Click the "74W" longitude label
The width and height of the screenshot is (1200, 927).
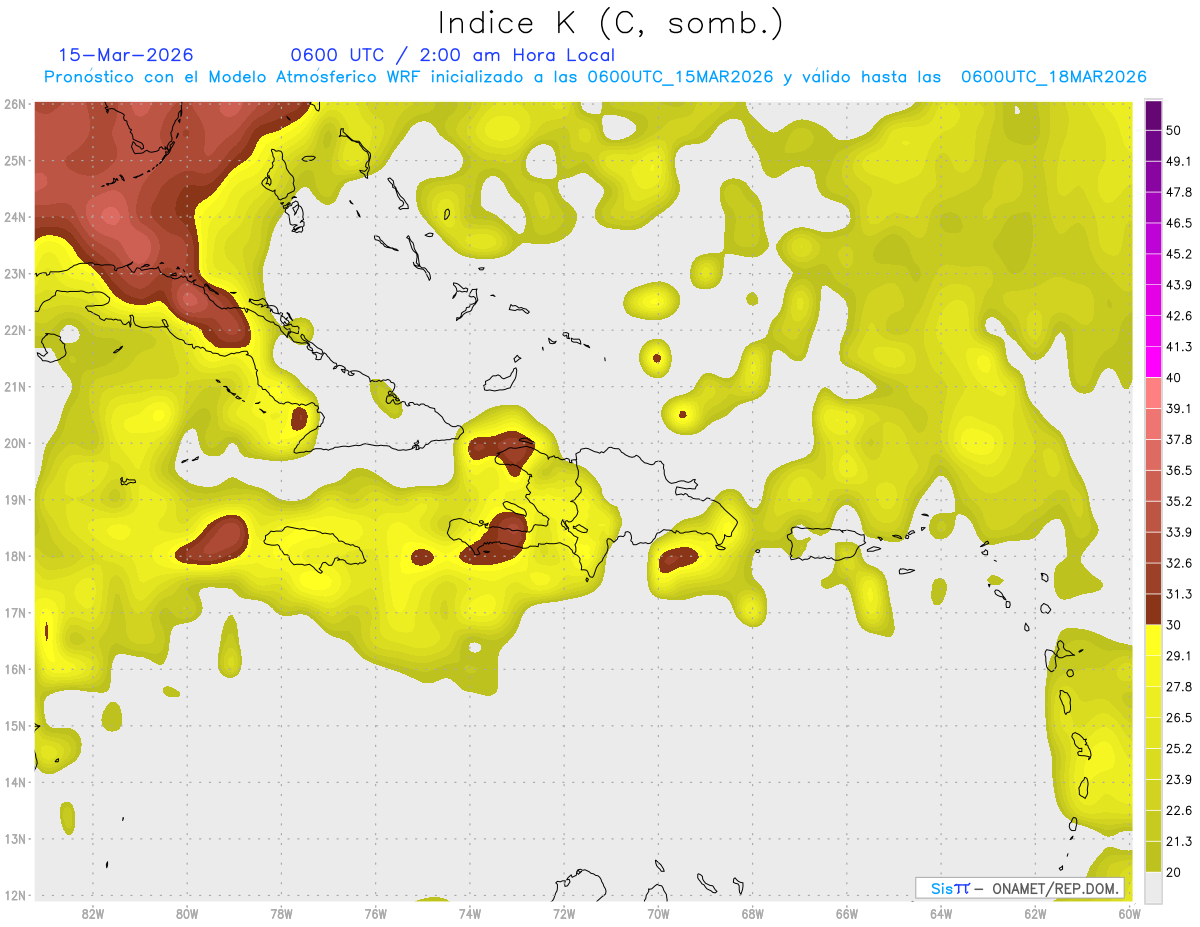[x=470, y=914]
